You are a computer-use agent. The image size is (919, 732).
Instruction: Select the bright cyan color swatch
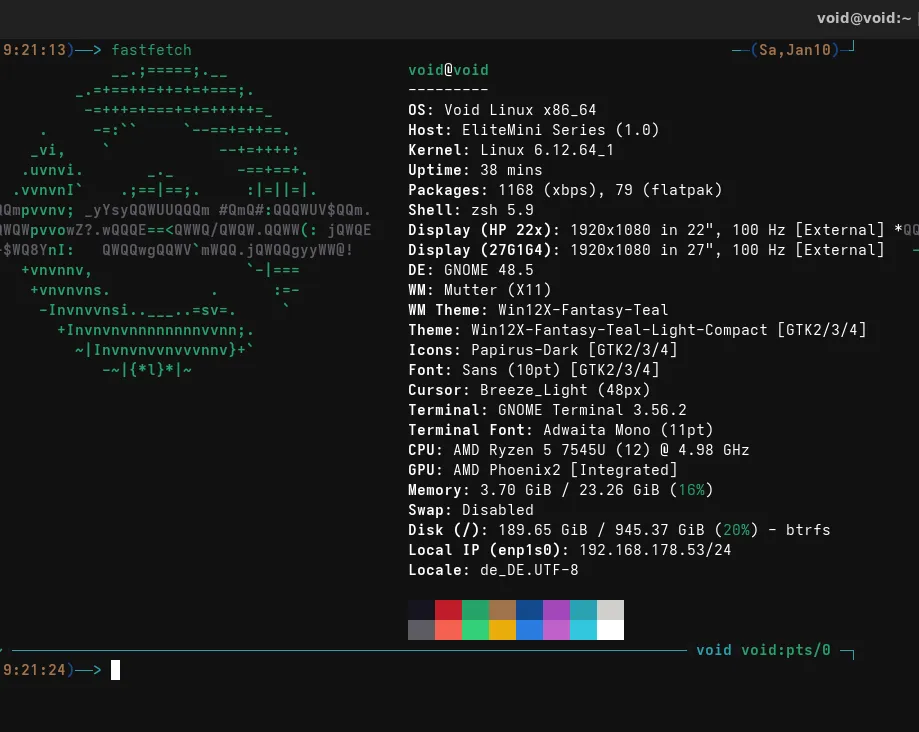click(x=583, y=630)
